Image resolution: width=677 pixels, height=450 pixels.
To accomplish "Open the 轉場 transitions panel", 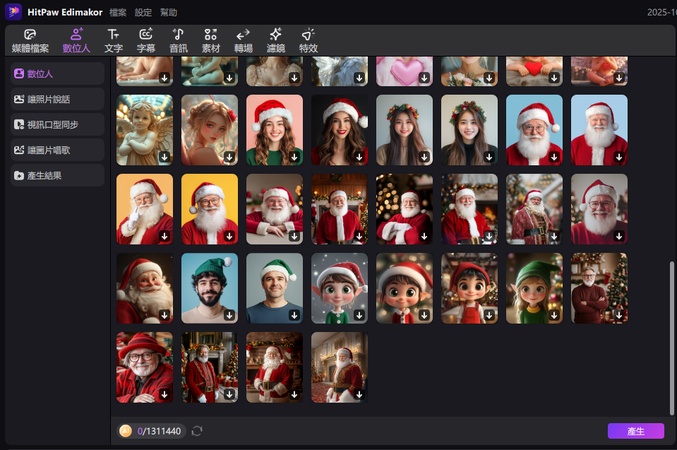I will [243, 40].
